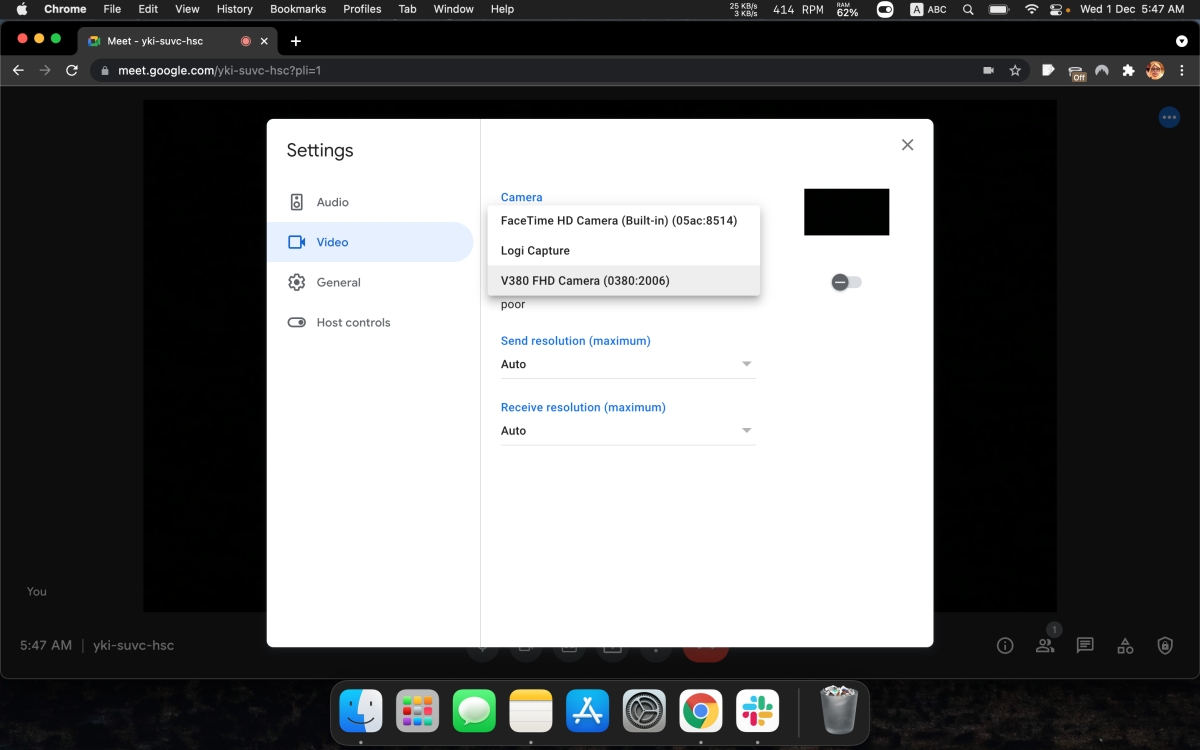
Task: Open the Trash from the Dock
Action: click(838, 710)
